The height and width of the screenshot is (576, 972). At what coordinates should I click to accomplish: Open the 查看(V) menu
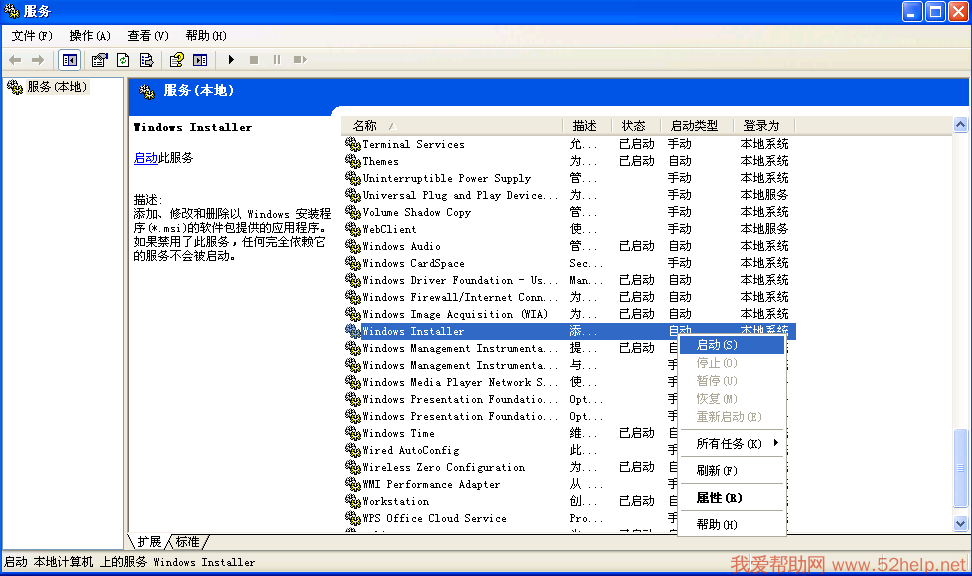pyautogui.click(x=148, y=36)
